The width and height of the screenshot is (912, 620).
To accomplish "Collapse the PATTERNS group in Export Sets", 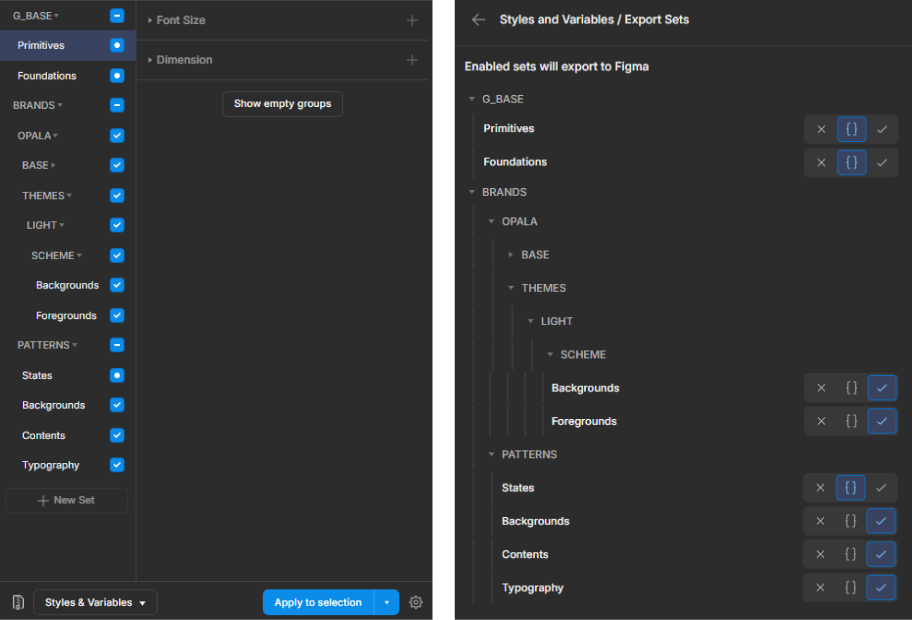I will point(491,454).
